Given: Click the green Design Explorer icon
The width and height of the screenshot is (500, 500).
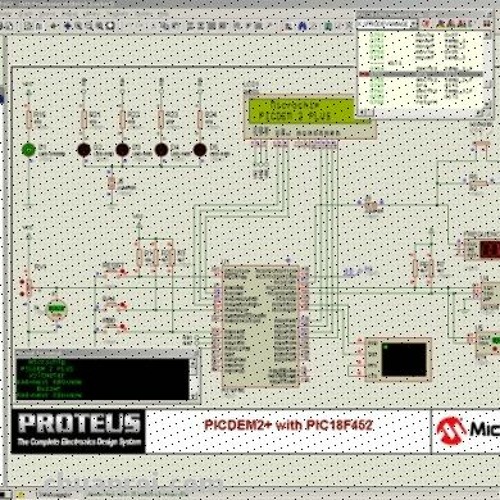Looking at the screenshot, I should (328, 26).
